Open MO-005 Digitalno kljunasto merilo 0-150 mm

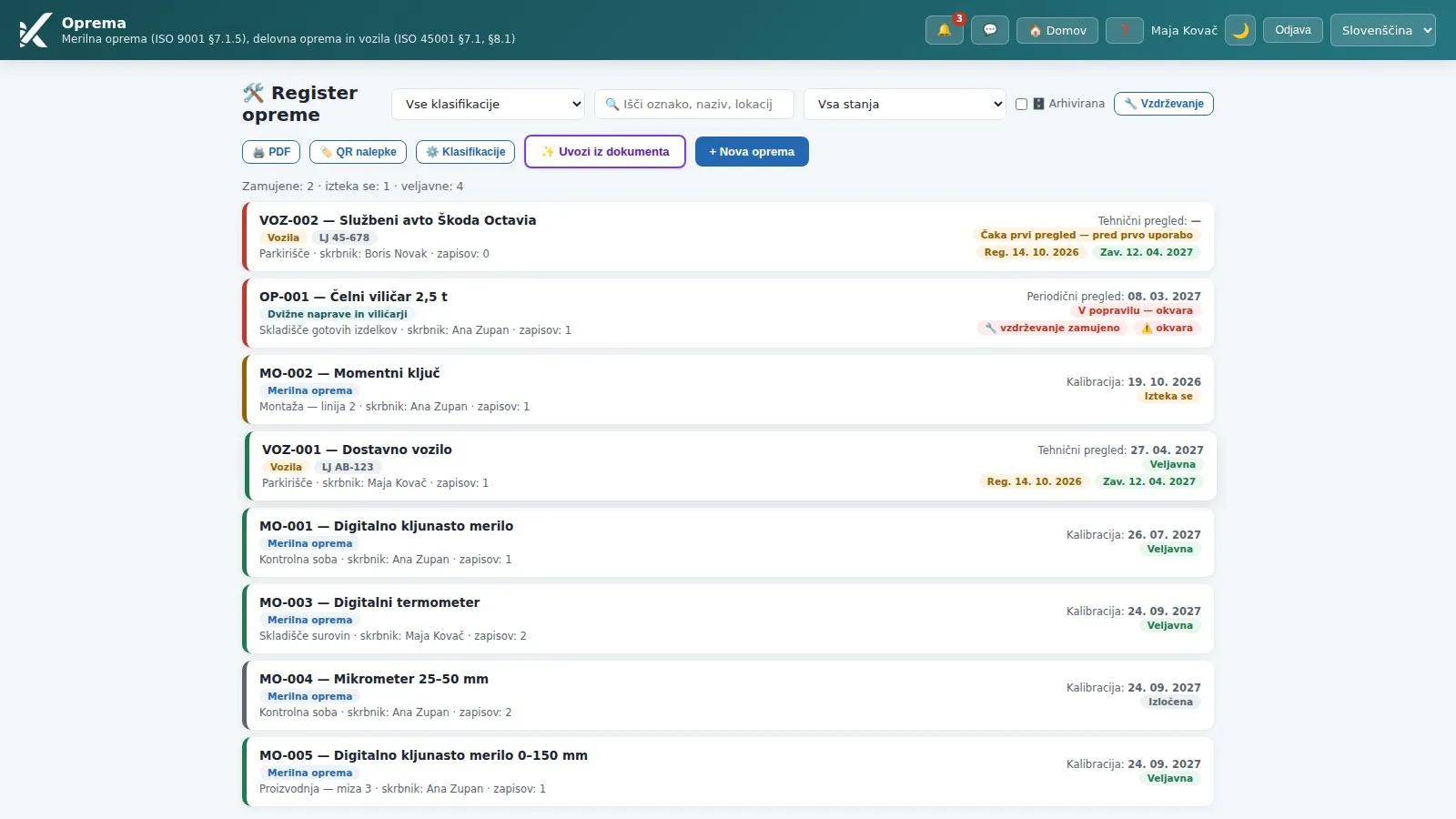coord(728,772)
